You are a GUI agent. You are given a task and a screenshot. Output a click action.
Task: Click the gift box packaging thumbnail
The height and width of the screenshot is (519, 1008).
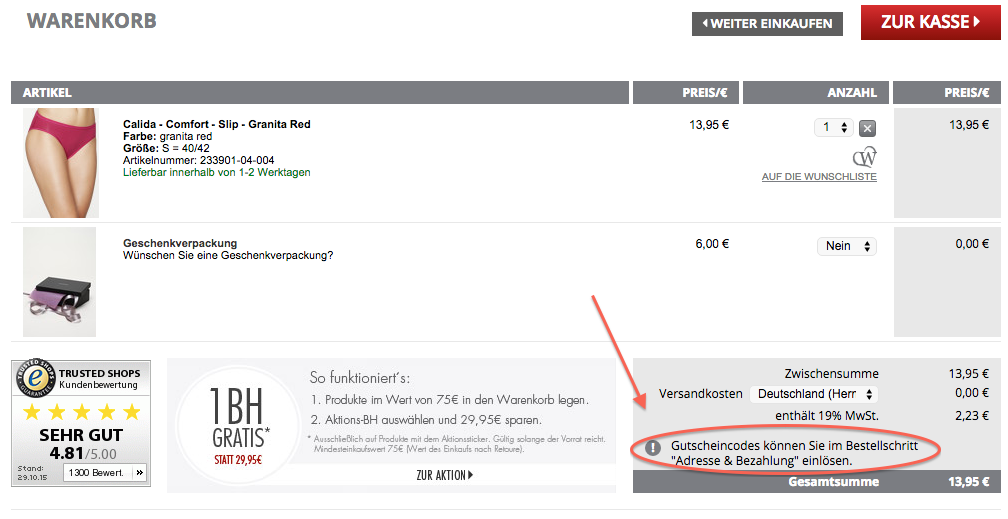59,282
